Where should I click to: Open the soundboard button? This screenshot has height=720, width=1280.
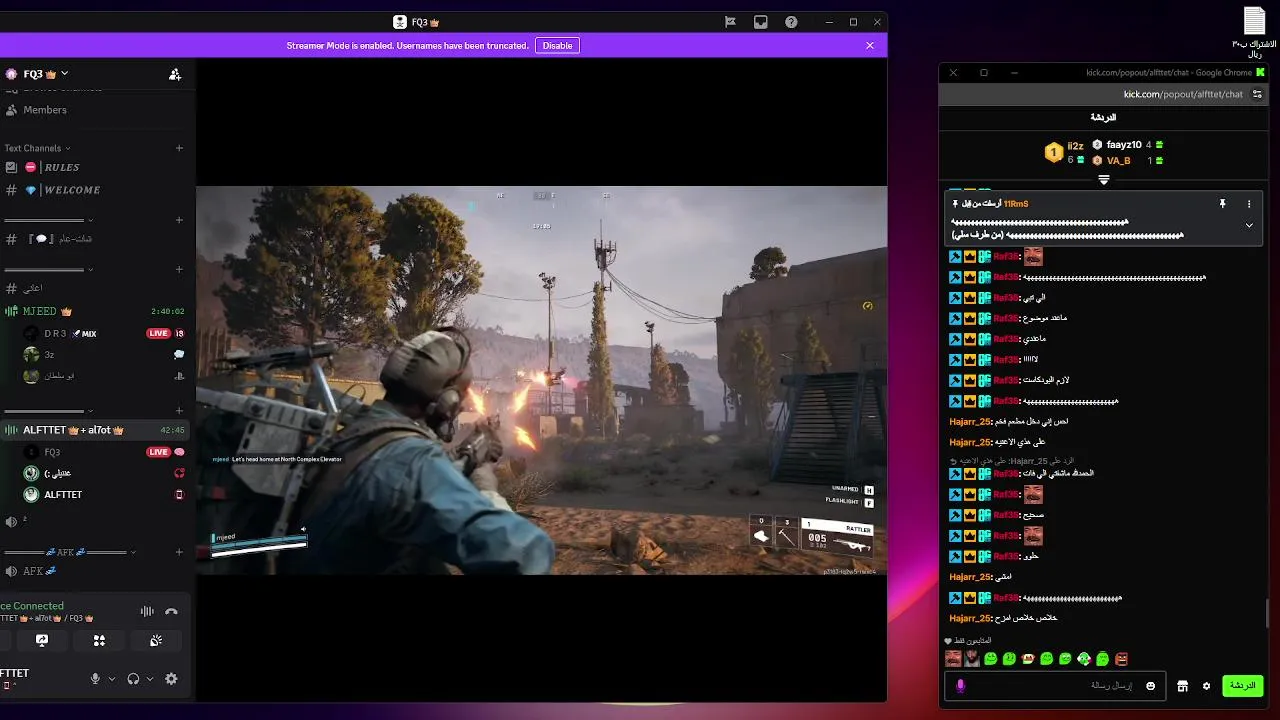(156, 640)
